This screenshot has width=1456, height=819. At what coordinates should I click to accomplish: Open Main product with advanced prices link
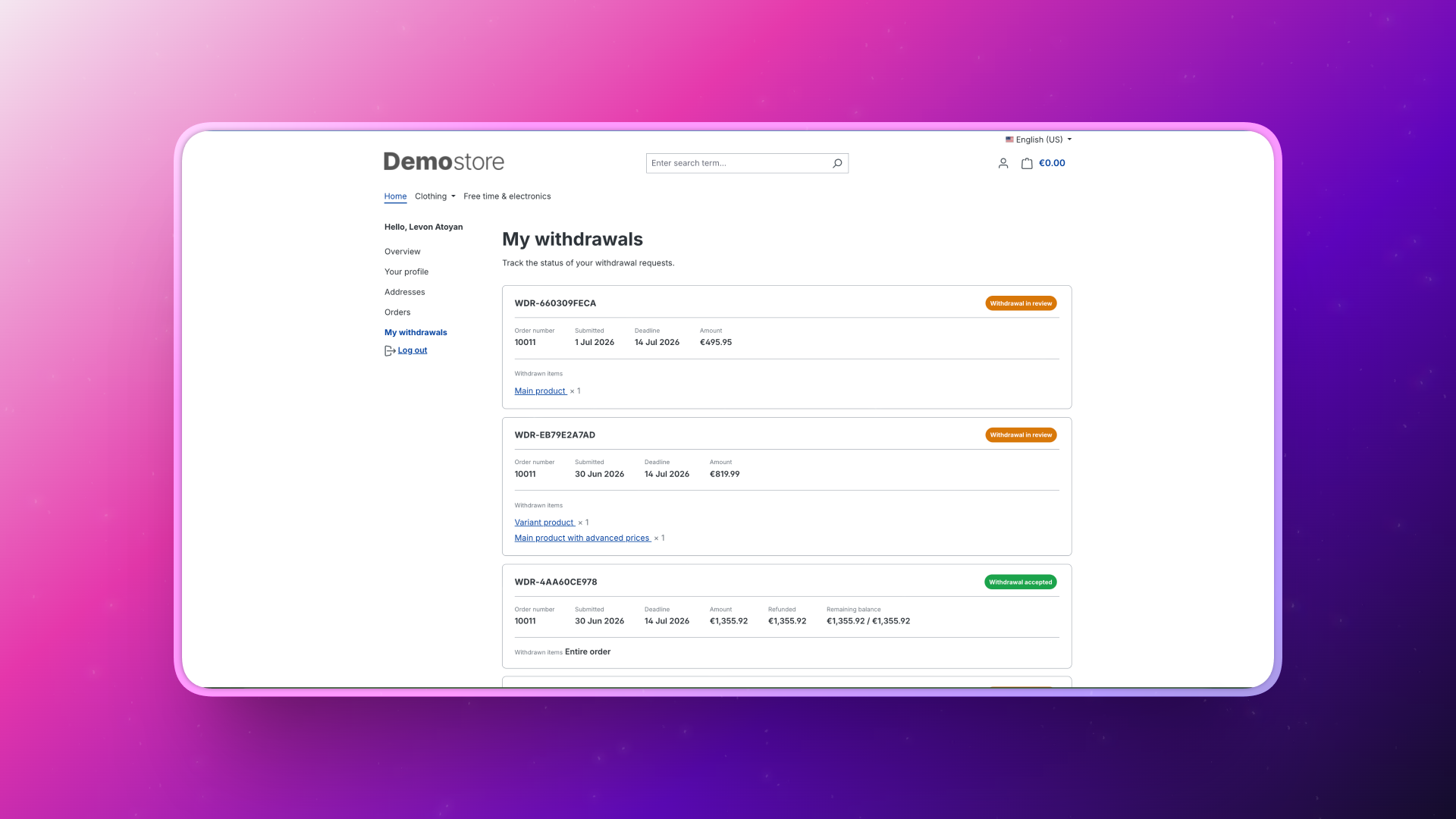pos(582,538)
